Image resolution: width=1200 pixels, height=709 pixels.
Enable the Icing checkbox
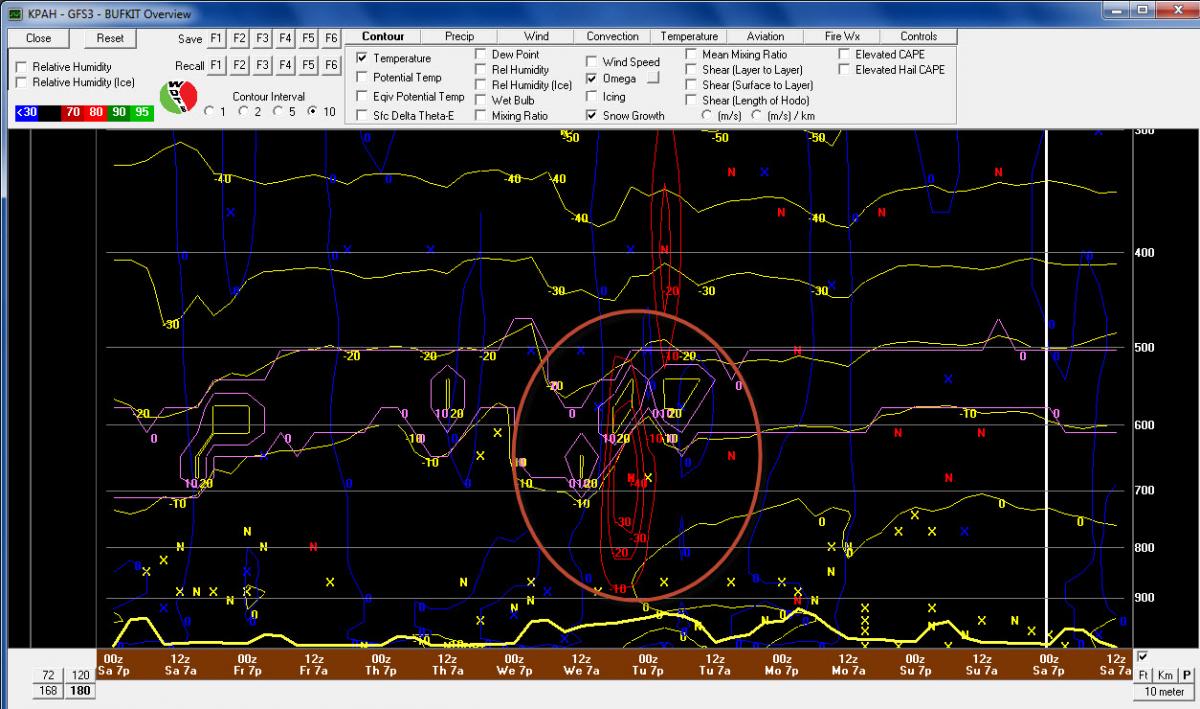(592, 97)
